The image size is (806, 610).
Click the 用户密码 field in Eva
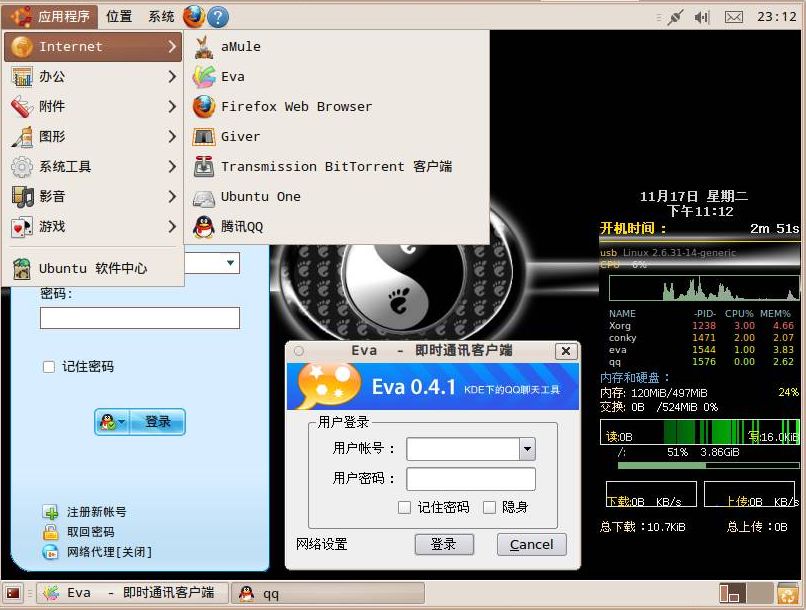coord(471,479)
